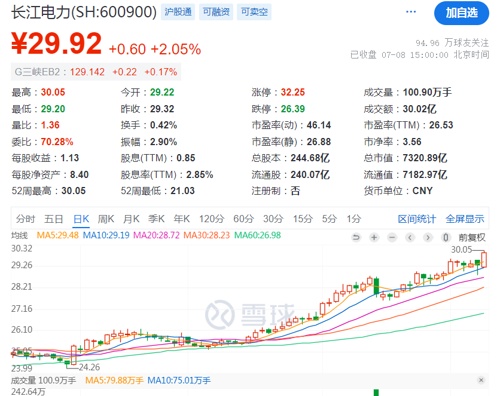
Task: Click the 可融资 tag
Action: pos(216,12)
